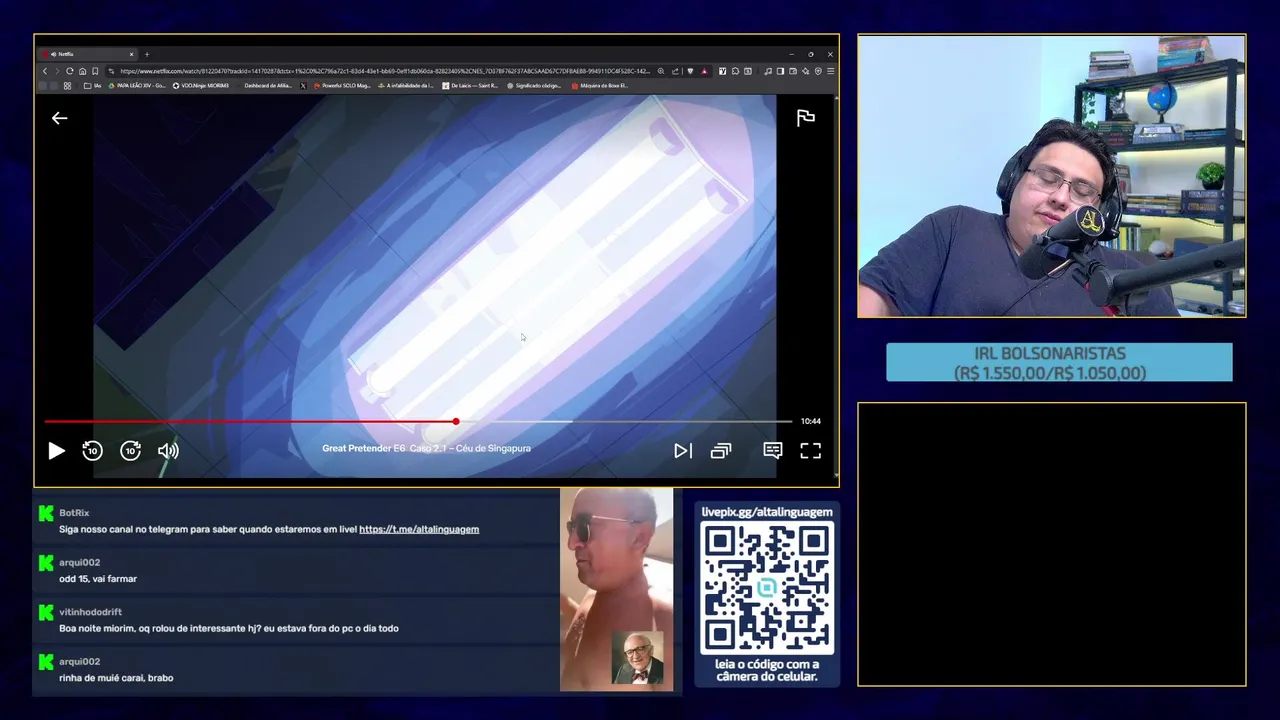1280x720 pixels.
Task: Open Significado código bookmark
Action: (534, 86)
